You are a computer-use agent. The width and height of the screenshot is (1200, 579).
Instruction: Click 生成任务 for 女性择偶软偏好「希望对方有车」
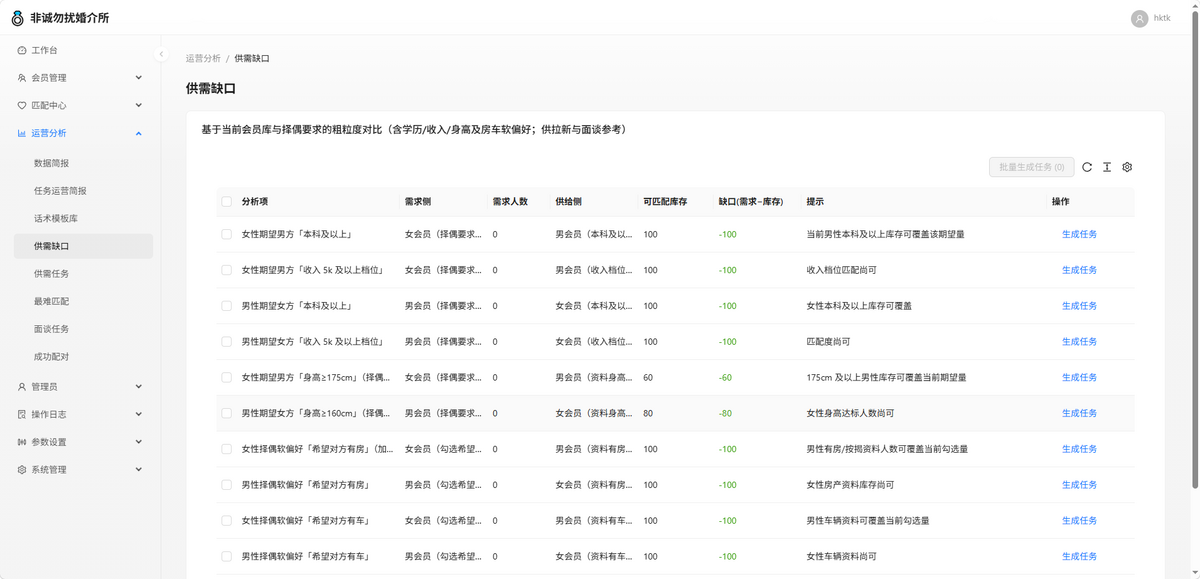(1079, 521)
